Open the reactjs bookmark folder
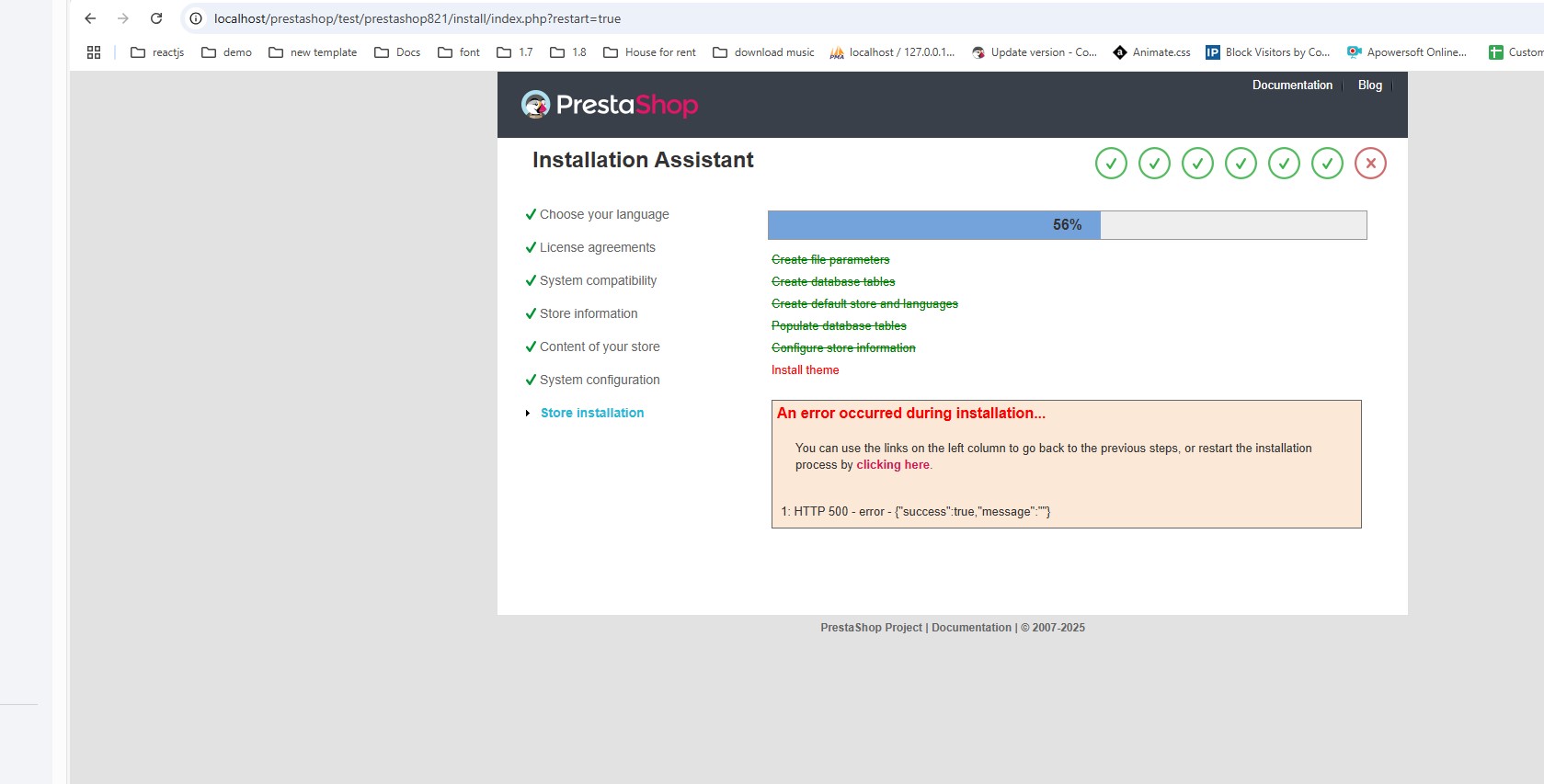This screenshot has height=784, width=1544. (157, 52)
